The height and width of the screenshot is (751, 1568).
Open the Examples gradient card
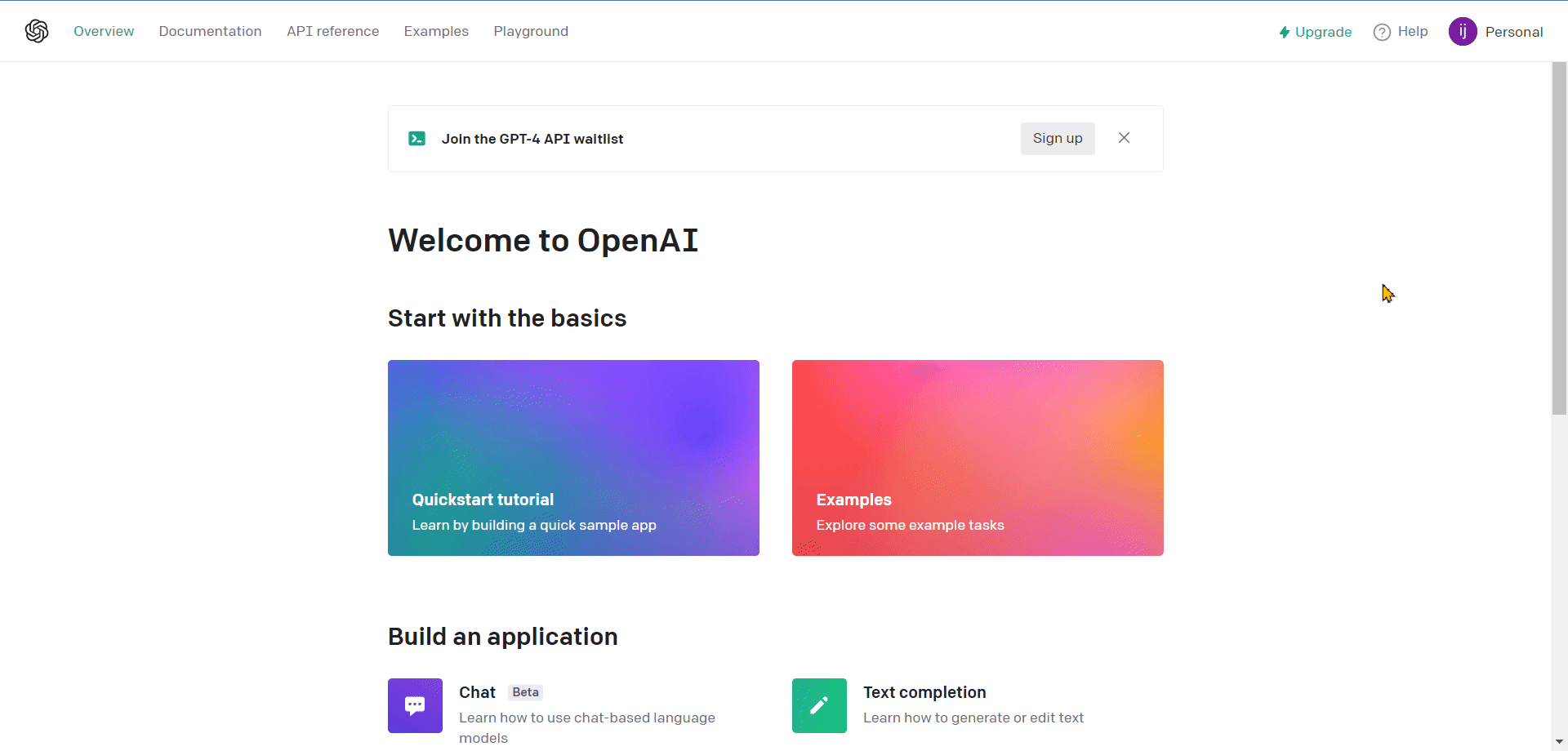pyautogui.click(x=978, y=458)
